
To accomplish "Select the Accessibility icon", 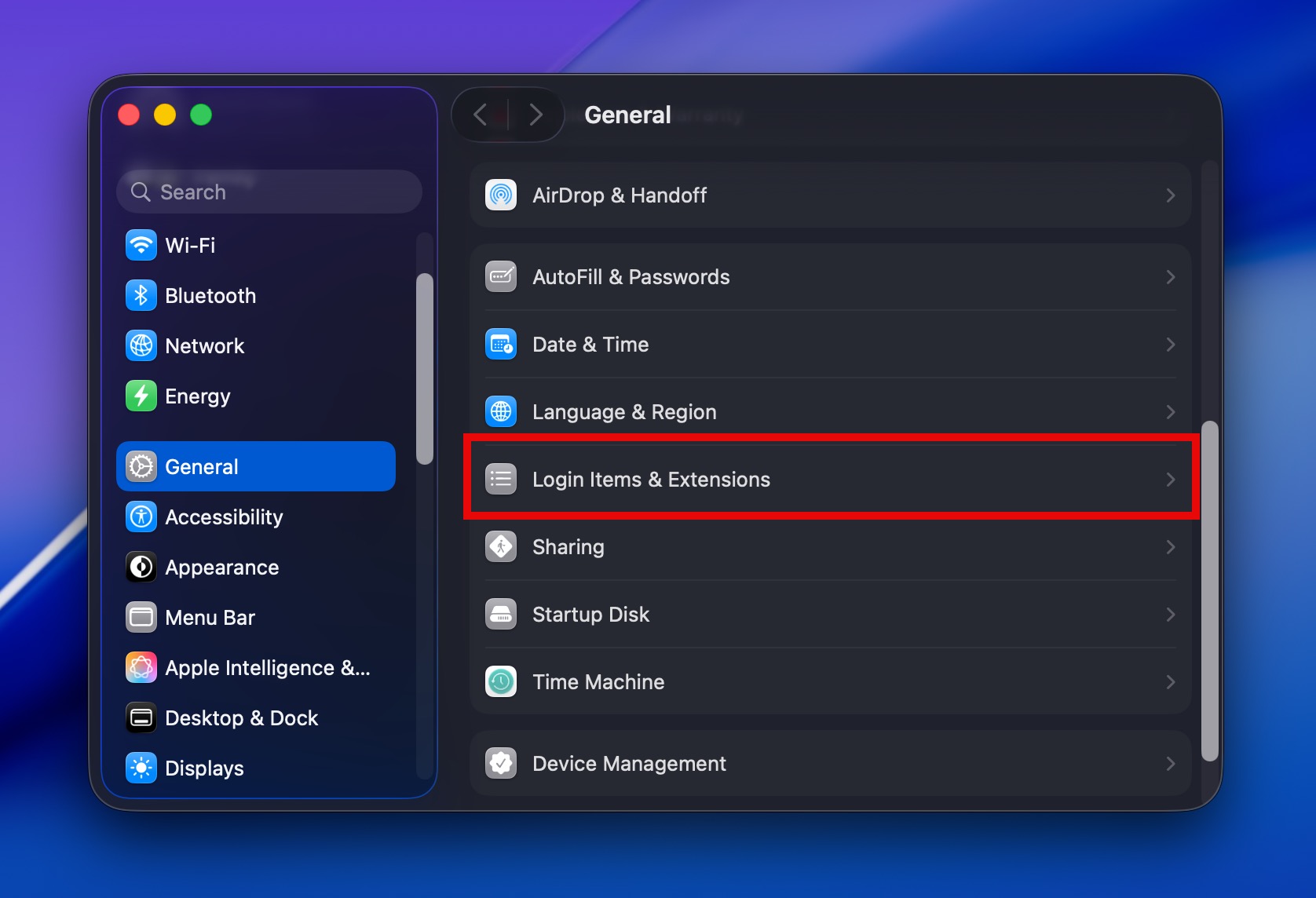I will [x=141, y=517].
